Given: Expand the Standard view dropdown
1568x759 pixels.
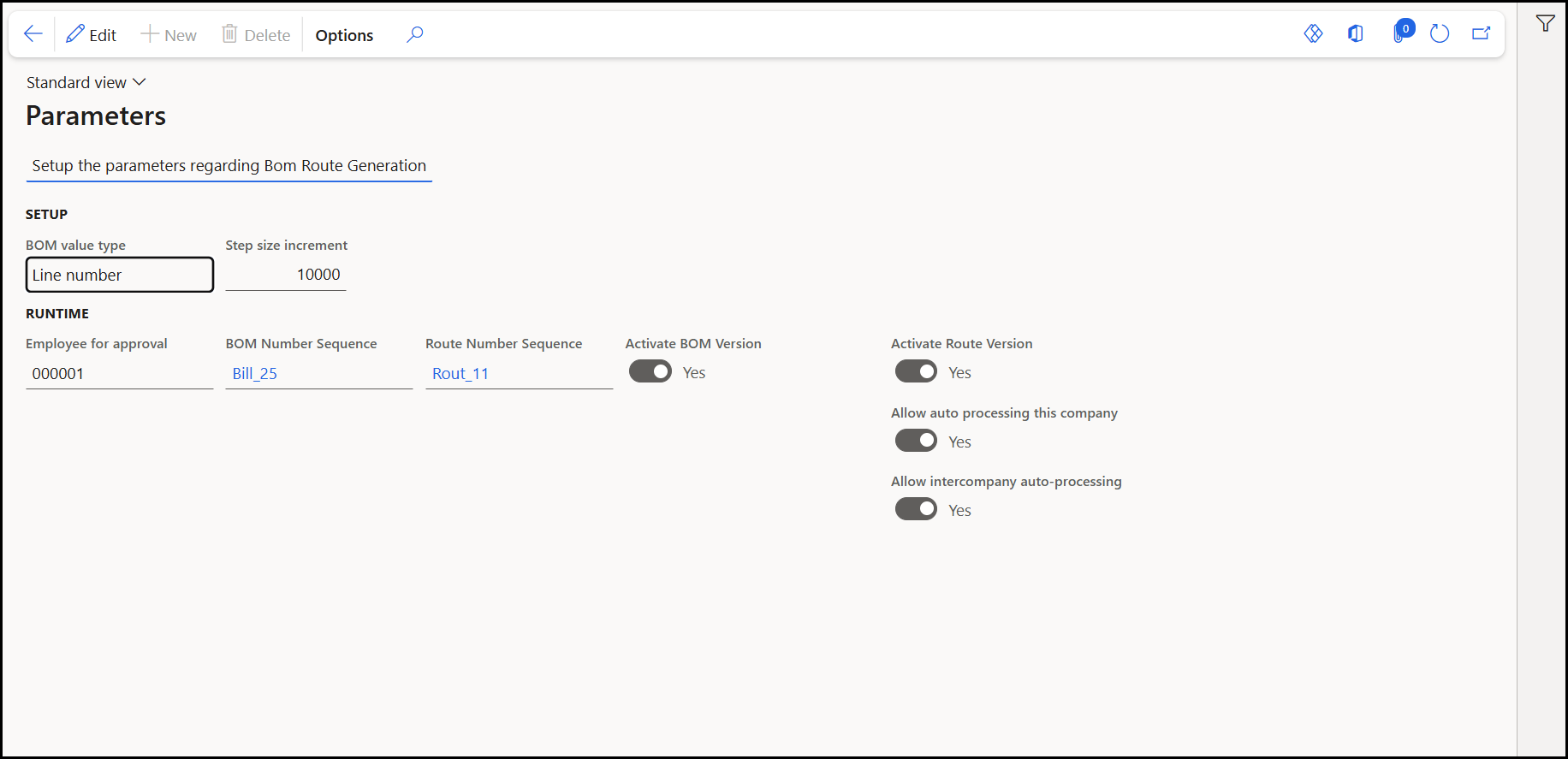Looking at the screenshot, I should click(x=86, y=82).
